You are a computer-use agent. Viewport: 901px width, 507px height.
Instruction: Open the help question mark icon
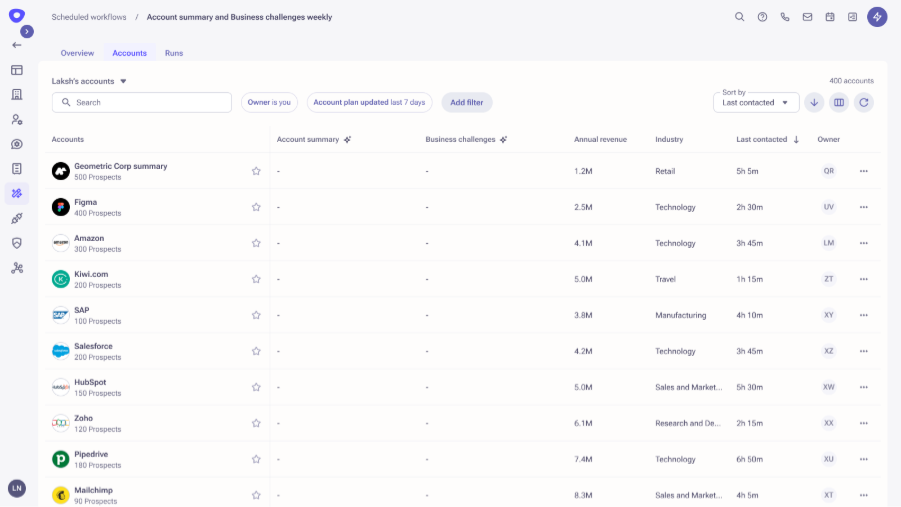(x=762, y=17)
